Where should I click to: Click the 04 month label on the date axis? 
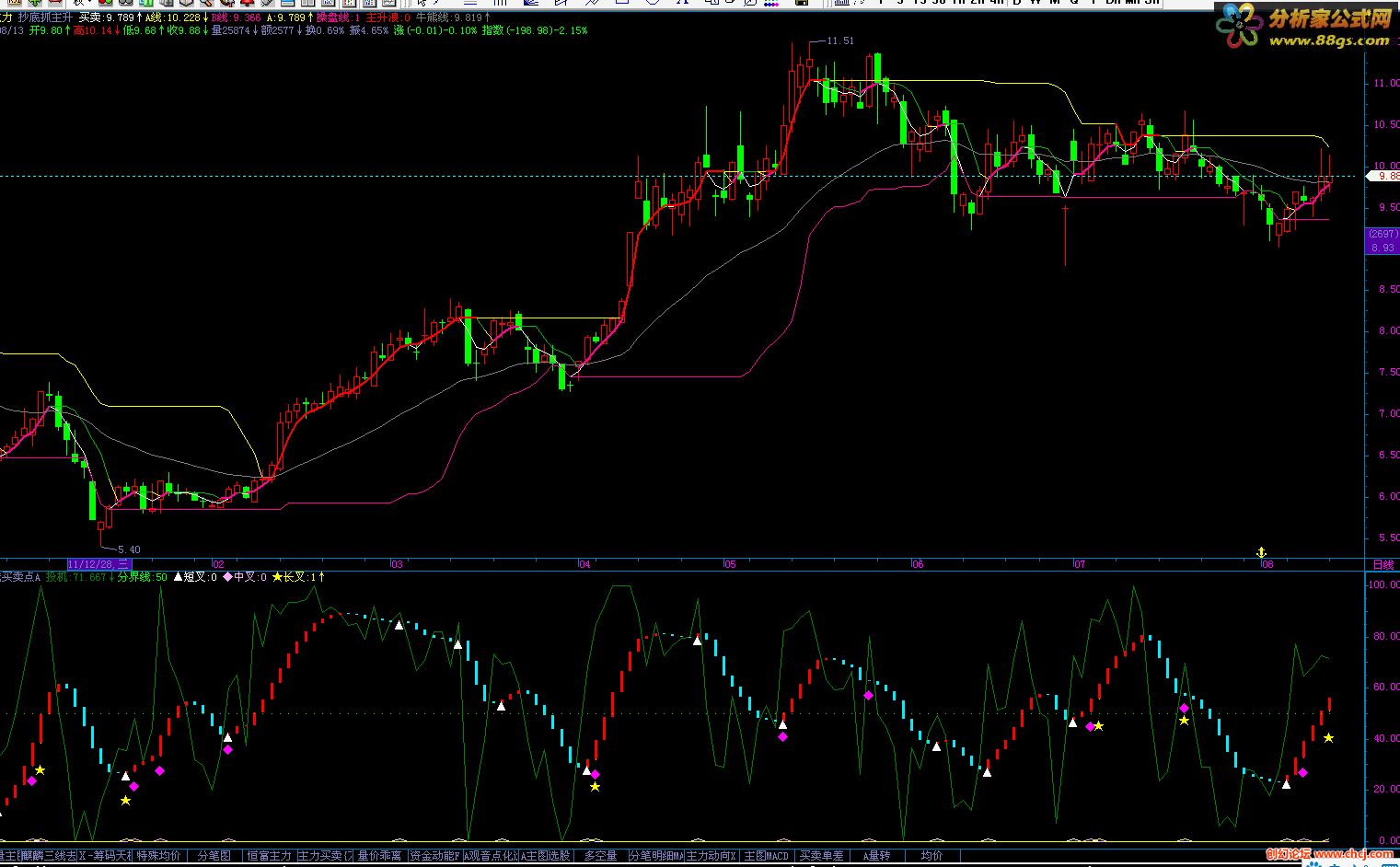pos(584,564)
